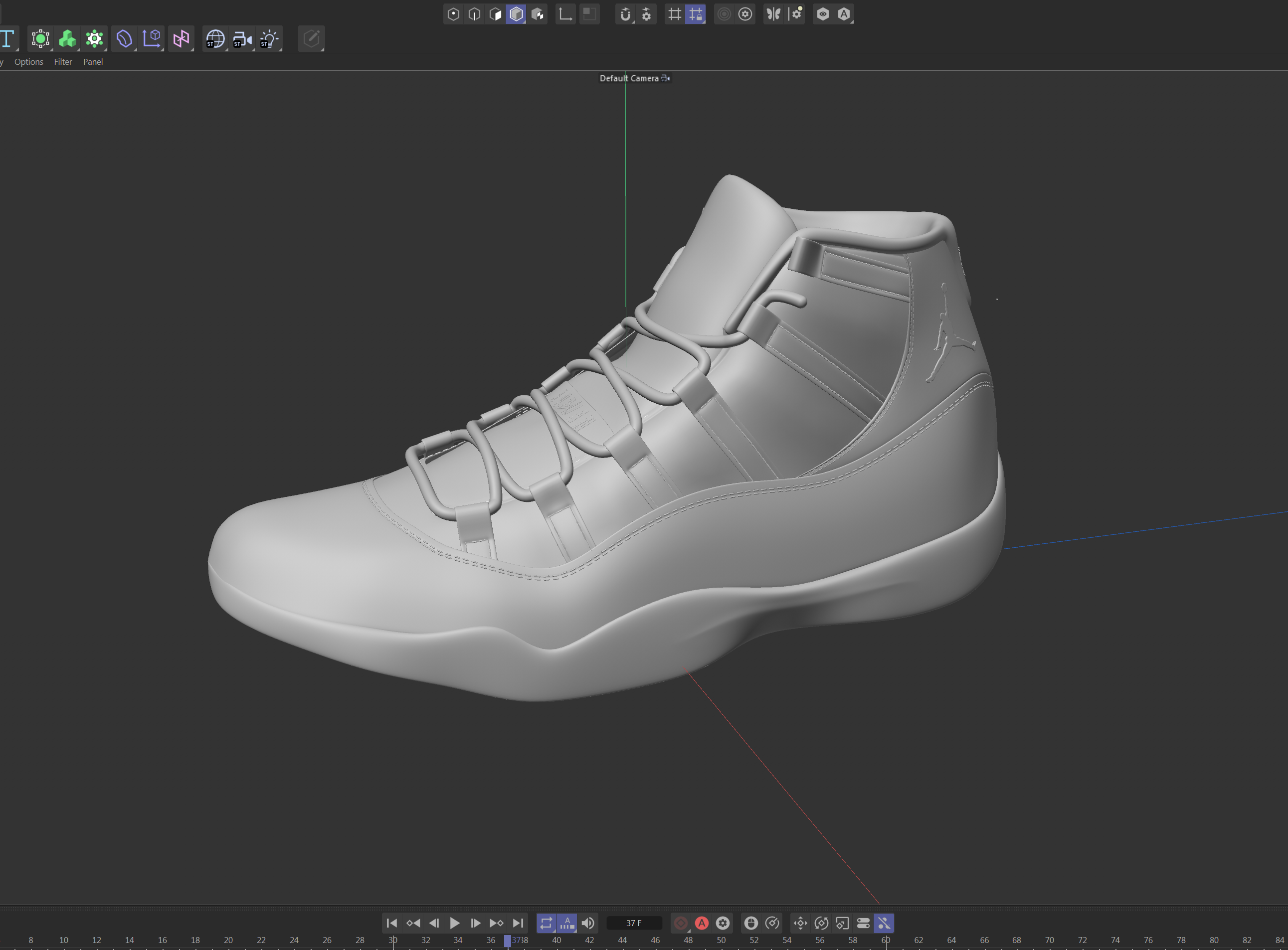
Task: Toggle Enable Snap magnet icon
Action: (625, 14)
